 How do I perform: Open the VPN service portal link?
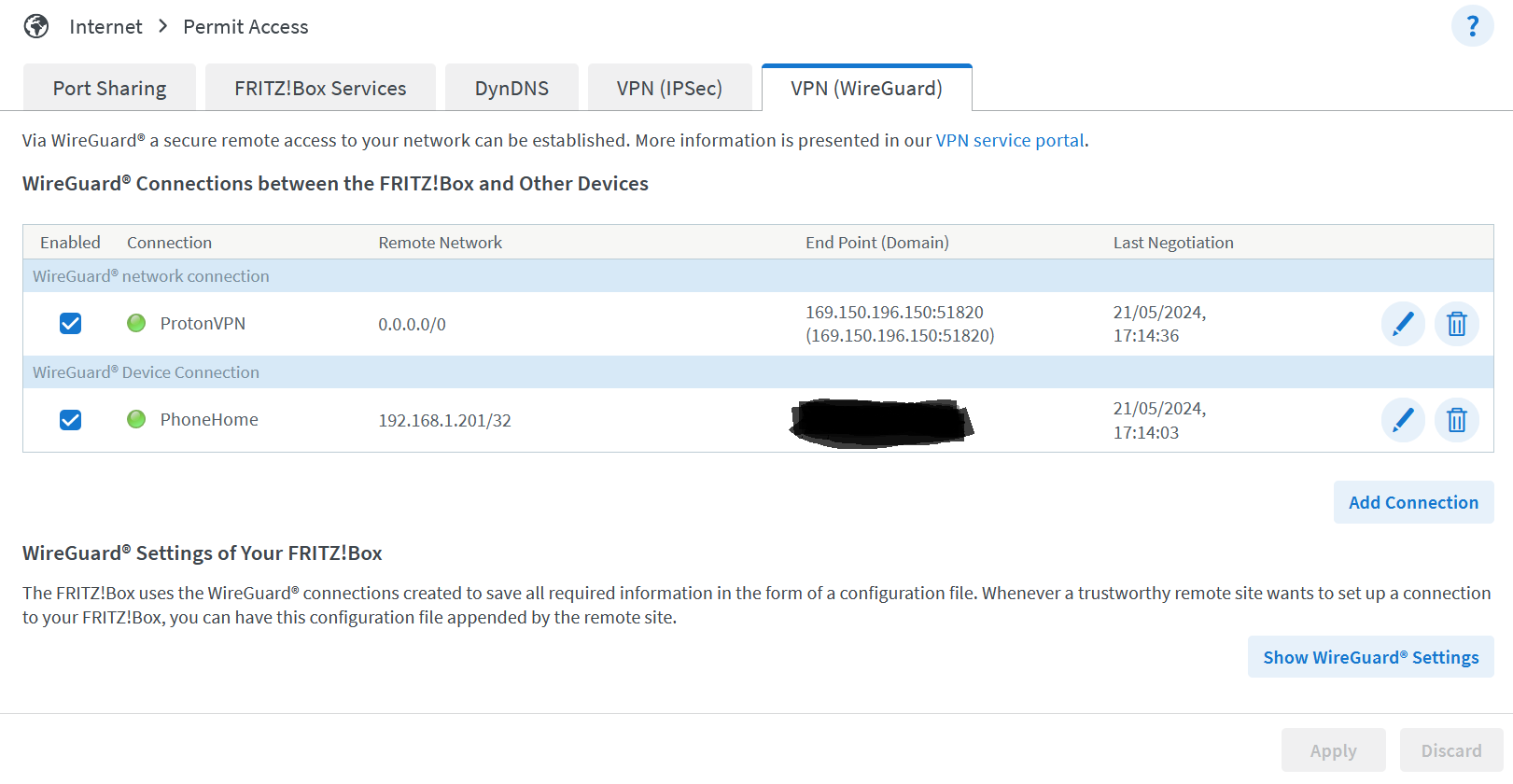point(1009,140)
